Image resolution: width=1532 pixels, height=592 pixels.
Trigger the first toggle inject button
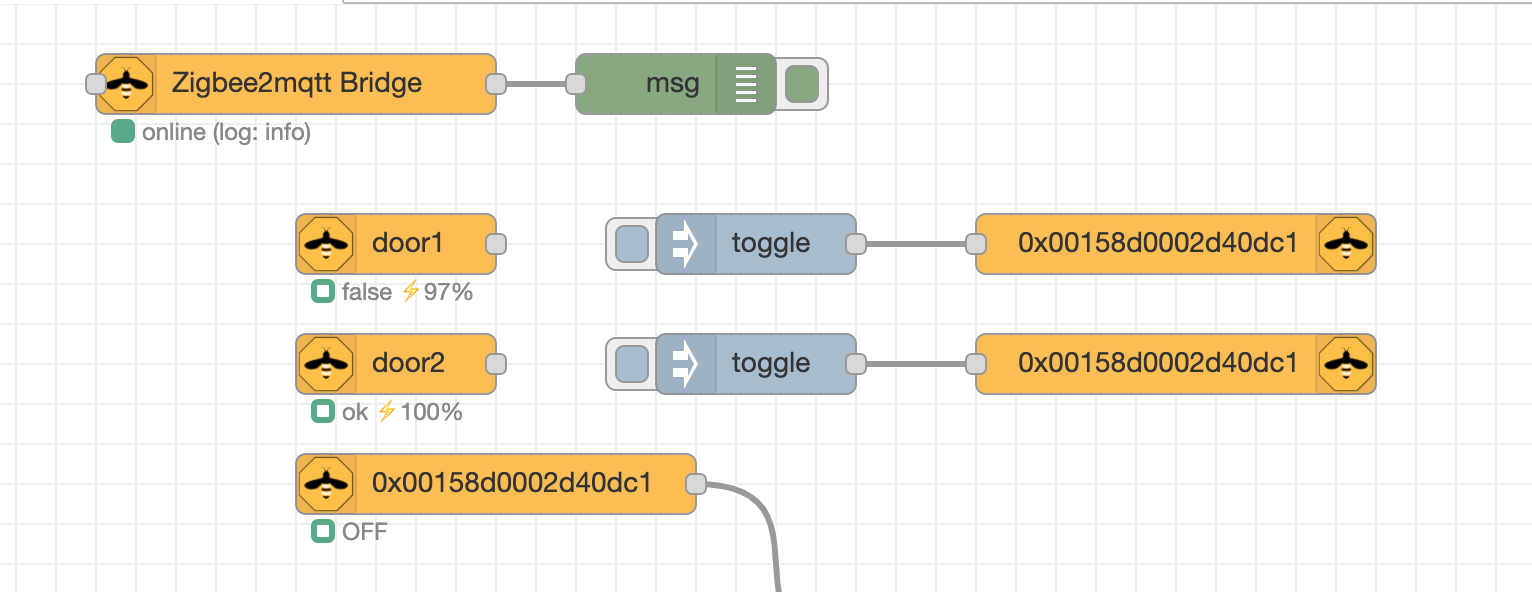coord(631,244)
